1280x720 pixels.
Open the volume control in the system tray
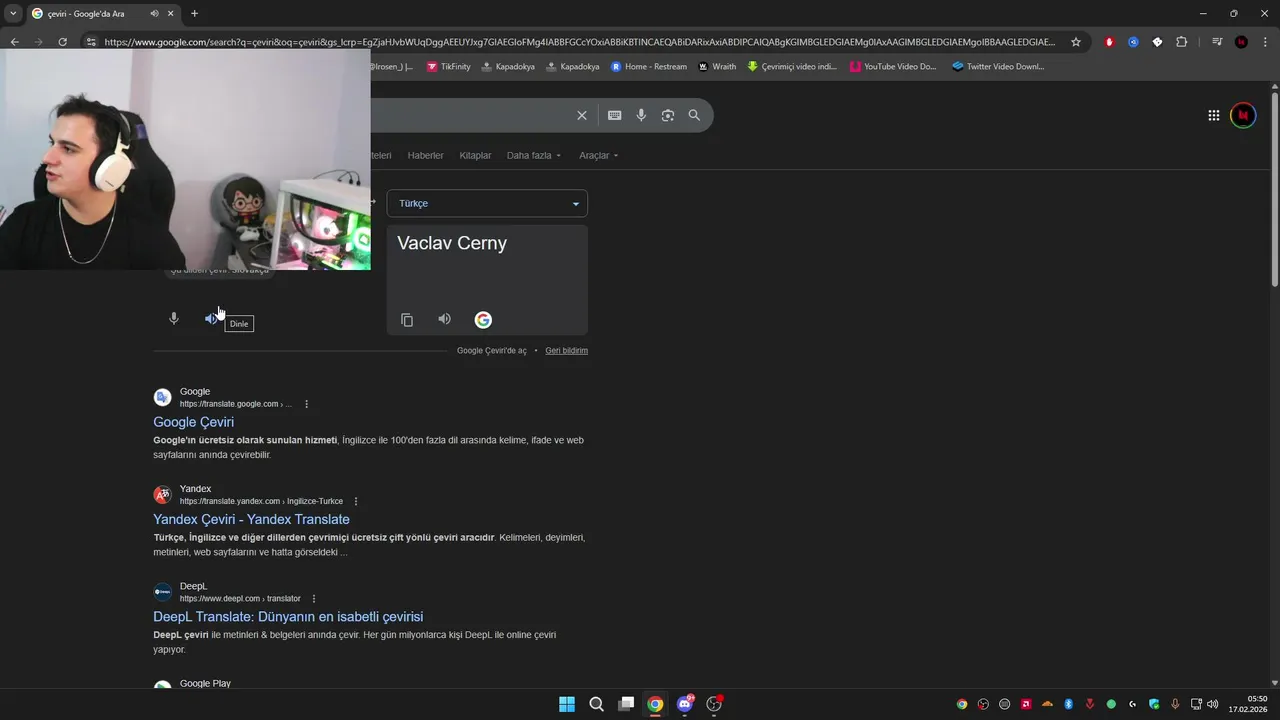pos(1213,704)
